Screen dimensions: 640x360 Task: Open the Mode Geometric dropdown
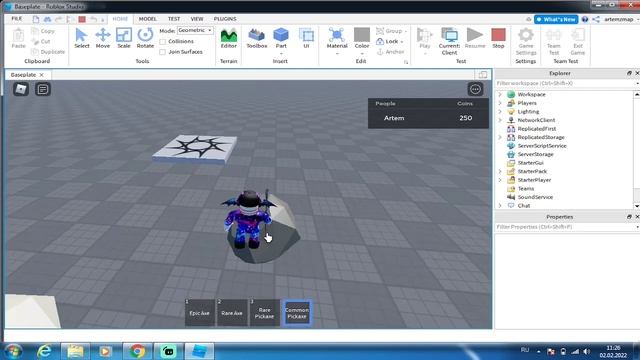pos(195,31)
